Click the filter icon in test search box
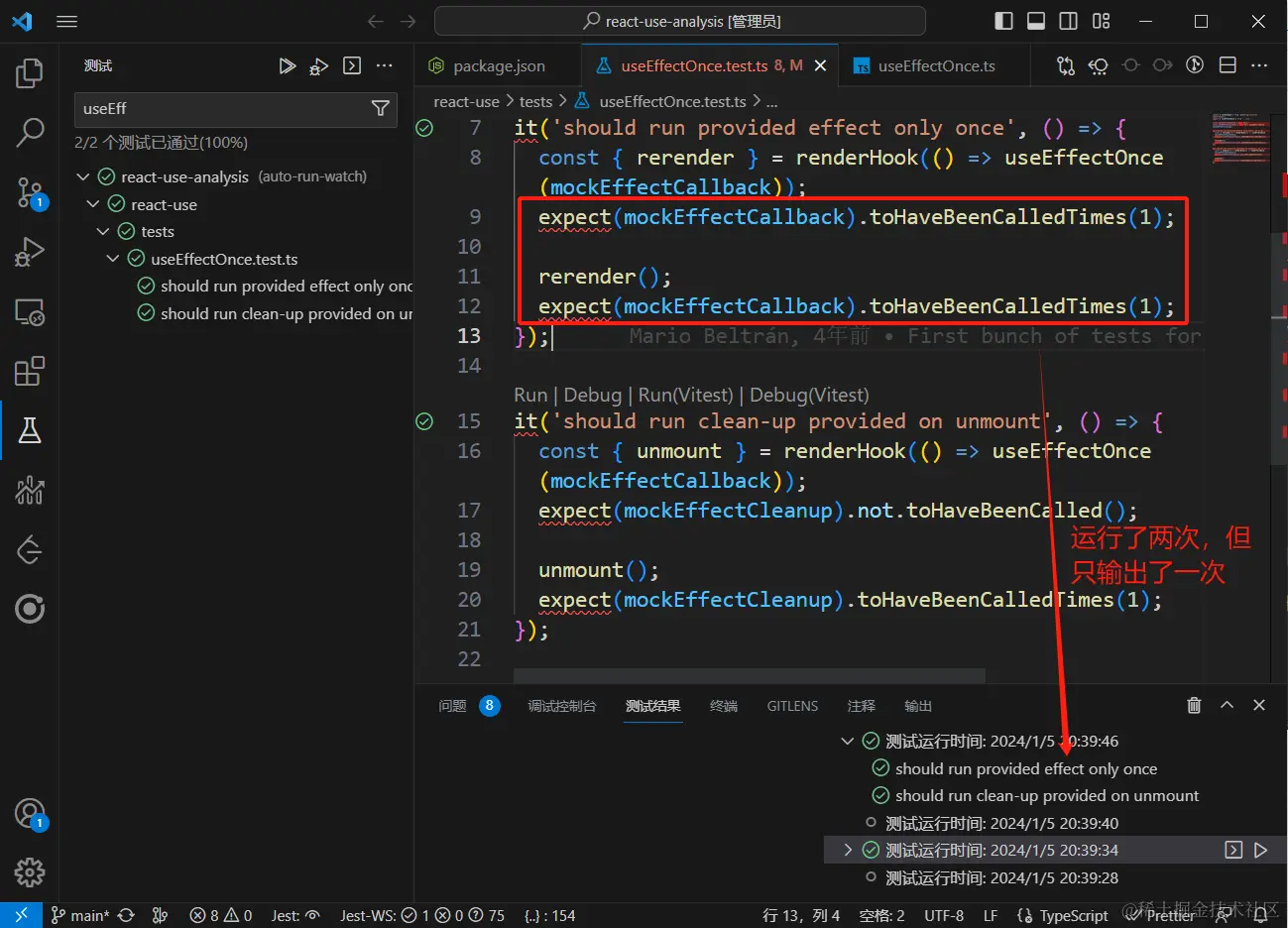Screen dimensions: 1288x928 (380, 109)
